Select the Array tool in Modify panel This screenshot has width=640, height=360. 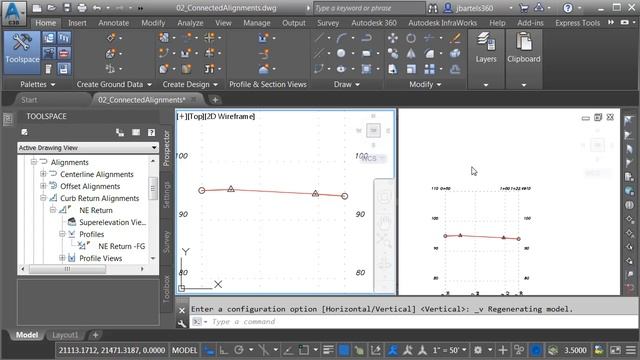429,69
